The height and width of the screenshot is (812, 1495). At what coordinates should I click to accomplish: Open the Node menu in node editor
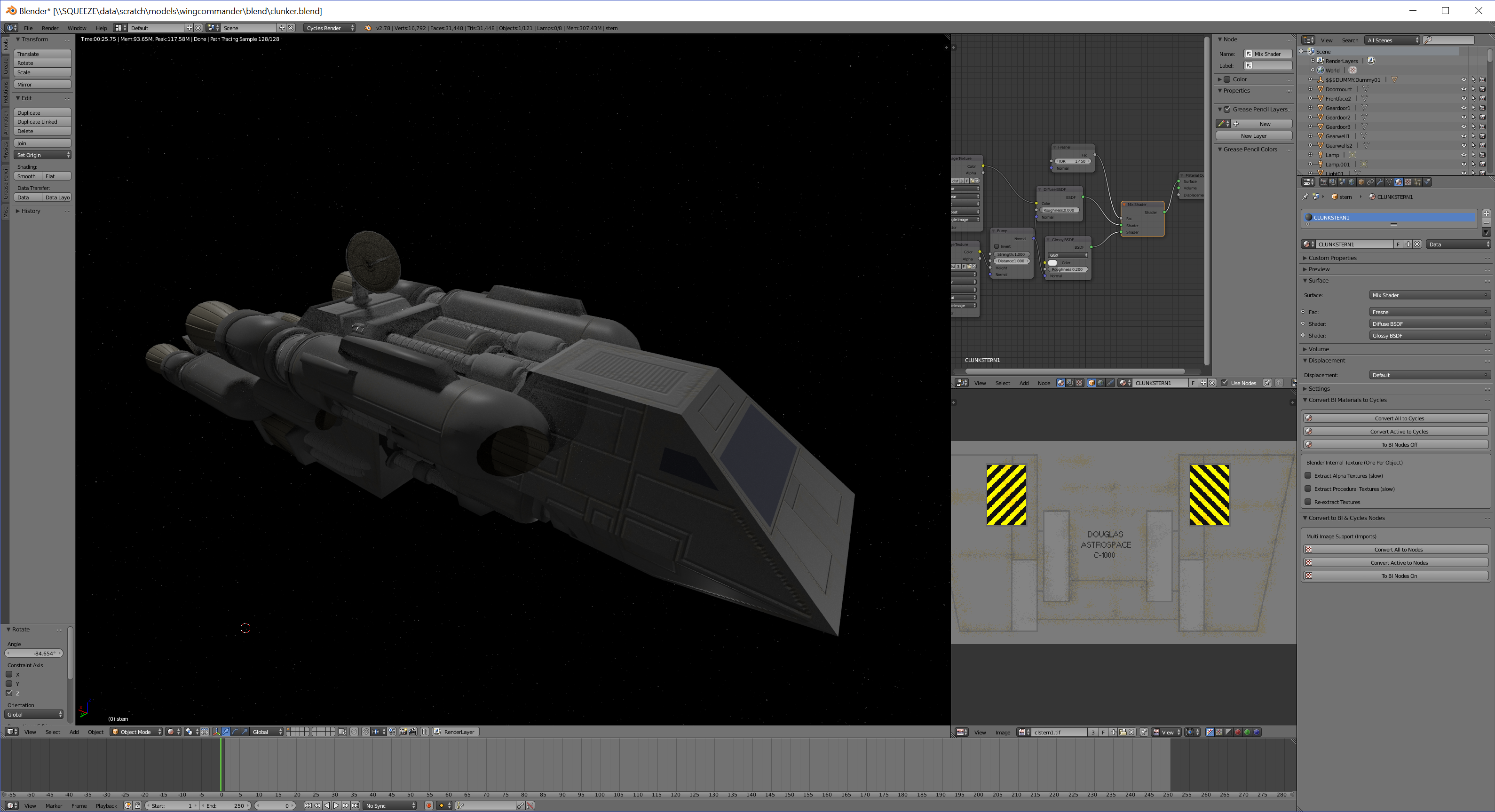click(1044, 383)
